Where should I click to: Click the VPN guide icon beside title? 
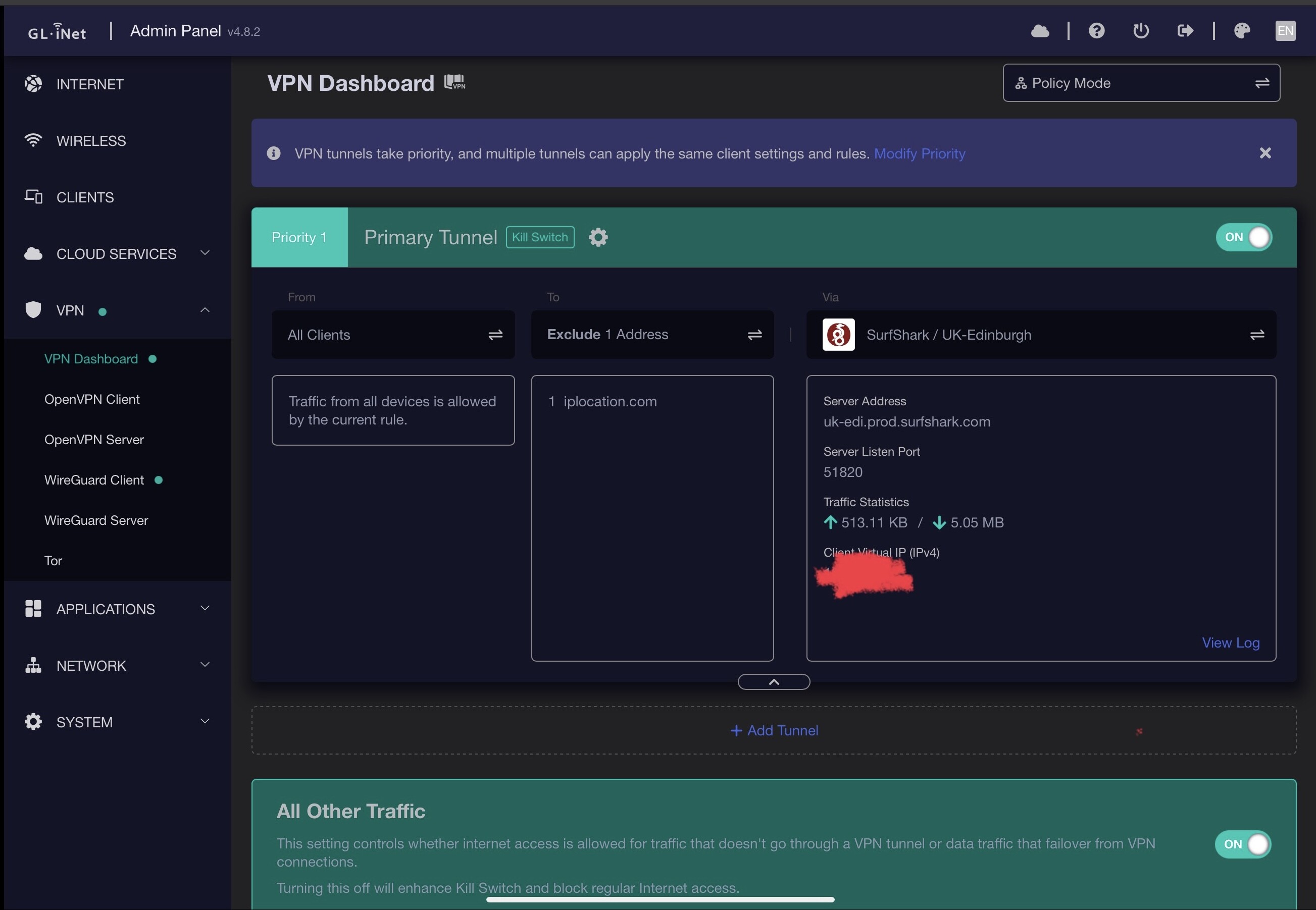(x=454, y=83)
